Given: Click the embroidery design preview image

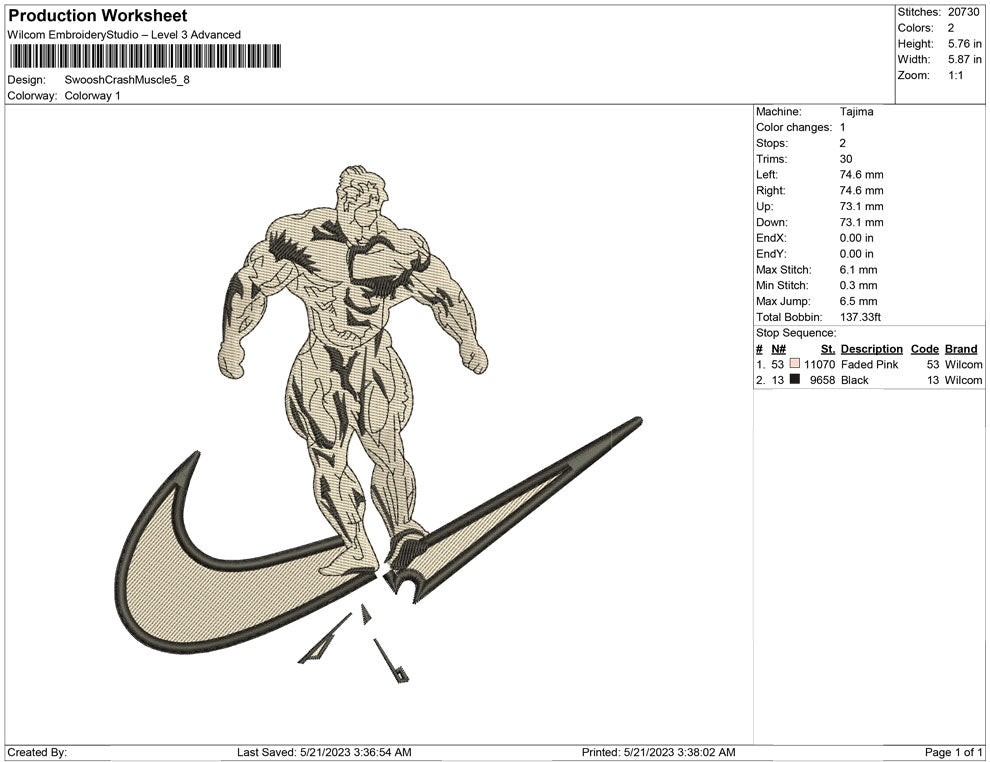Looking at the screenshot, I should tap(377, 426).
